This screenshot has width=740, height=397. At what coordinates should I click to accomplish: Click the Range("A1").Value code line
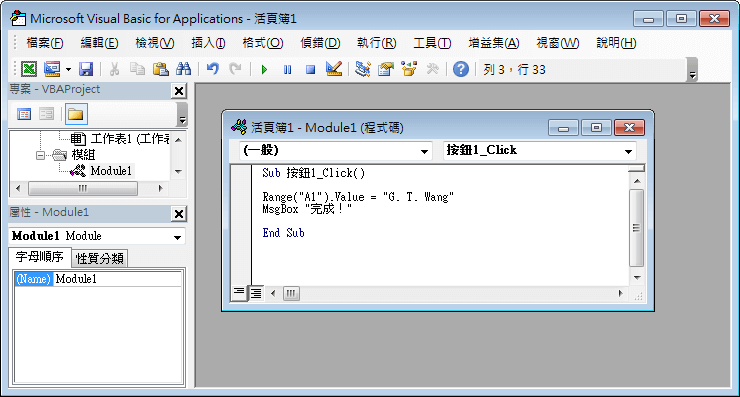pos(358,197)
